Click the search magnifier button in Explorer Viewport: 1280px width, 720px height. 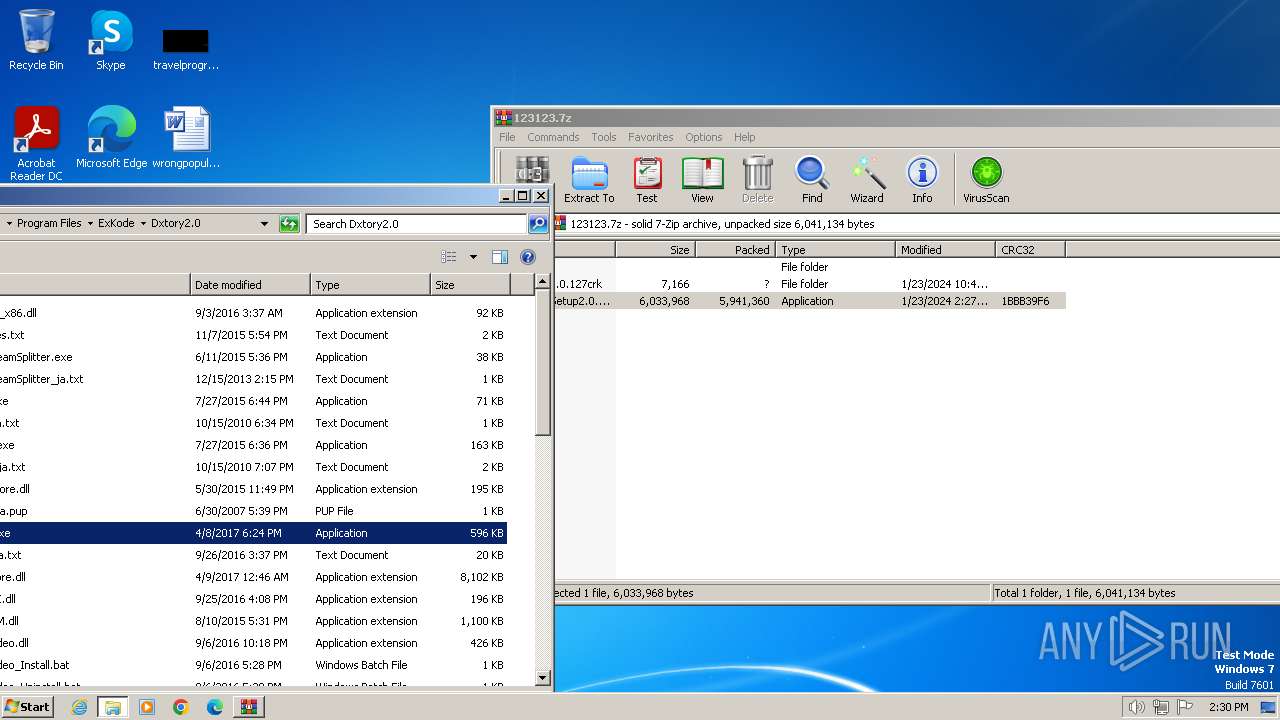[538, 224]
